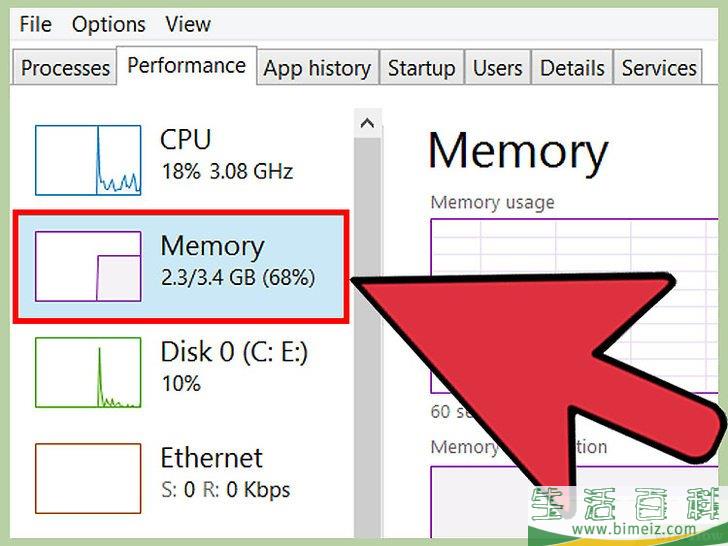Click the sidebar scroll up arrow
The image size is (728, 546).
click(x=367, y=124)
